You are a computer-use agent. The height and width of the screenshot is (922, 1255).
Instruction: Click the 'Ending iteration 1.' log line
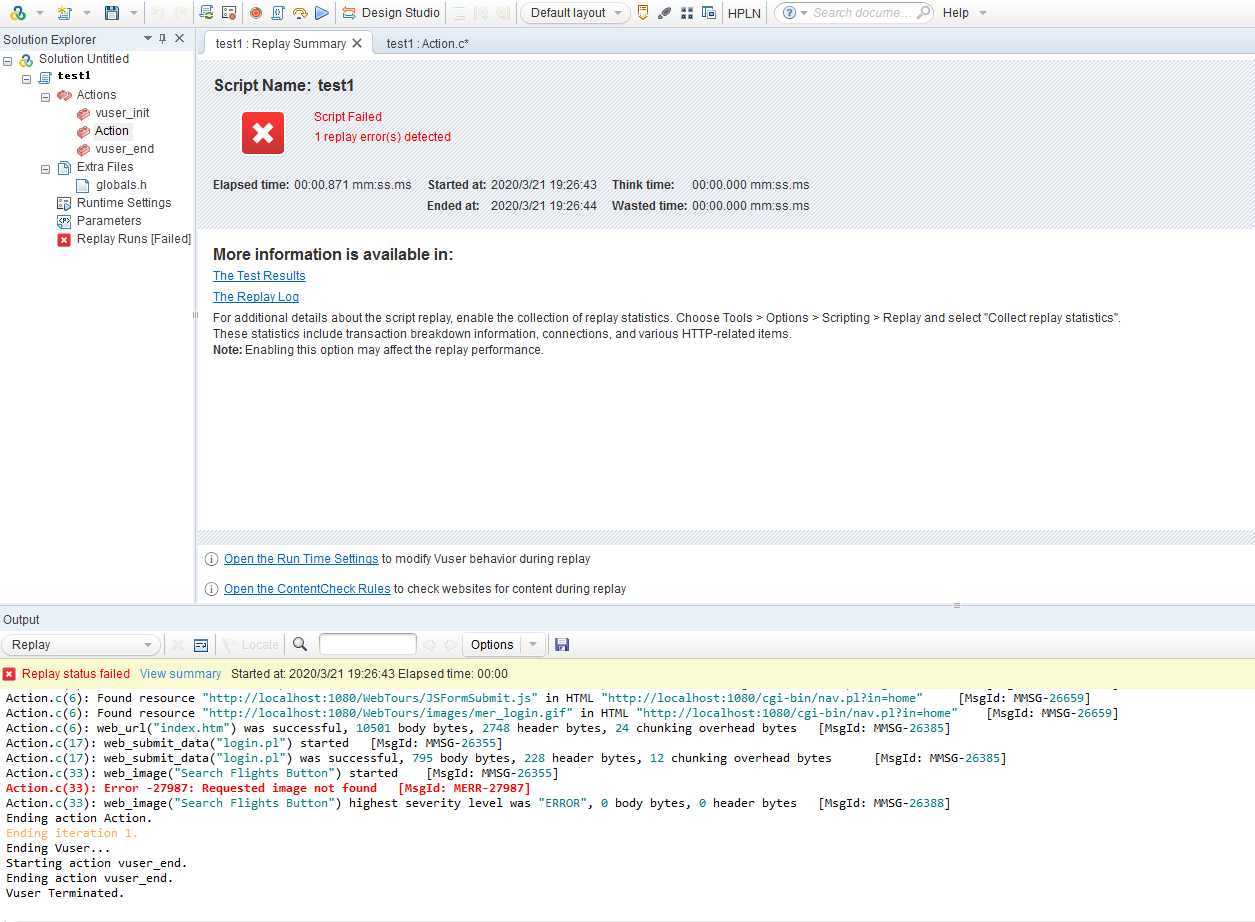click(x=72, y=833)
